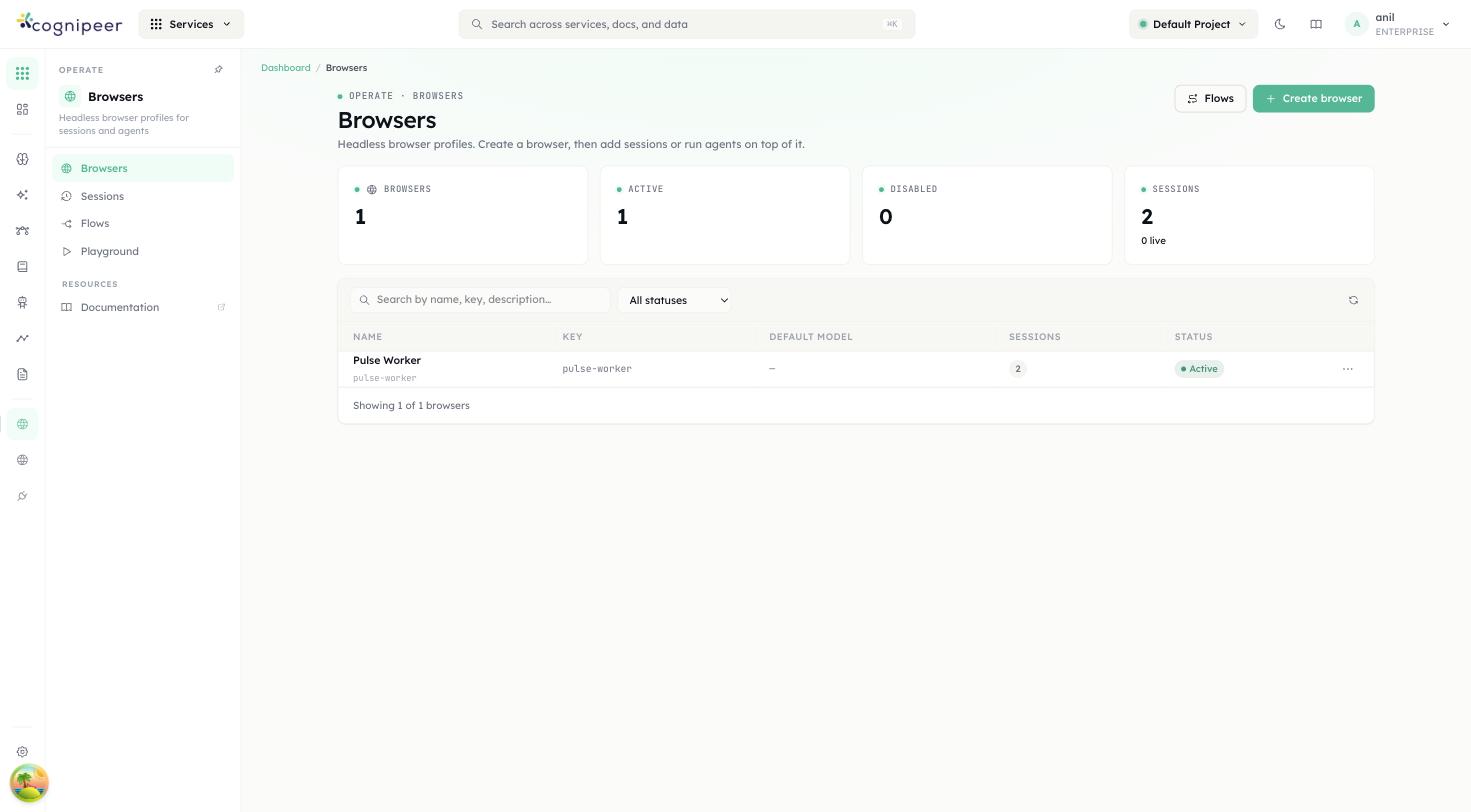
Task: Pin the Browsers sidebar panel
Action: pyautogui.click(x=219, y=70)
